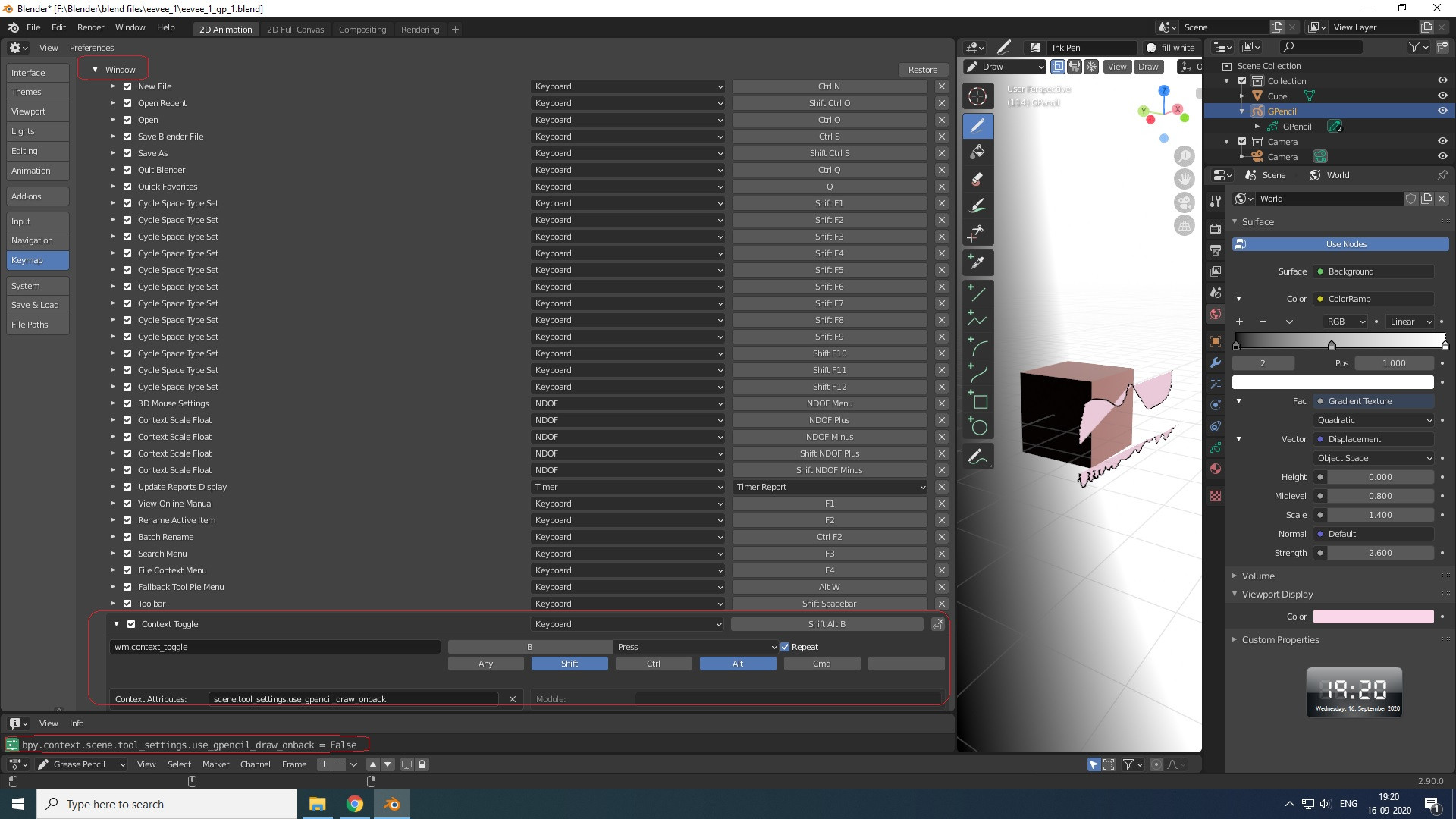Switch to 2D Full Canvas workspace
The width and height of the screenshot is (1456, 819).
pyautogui.click(x=295, y=30)
